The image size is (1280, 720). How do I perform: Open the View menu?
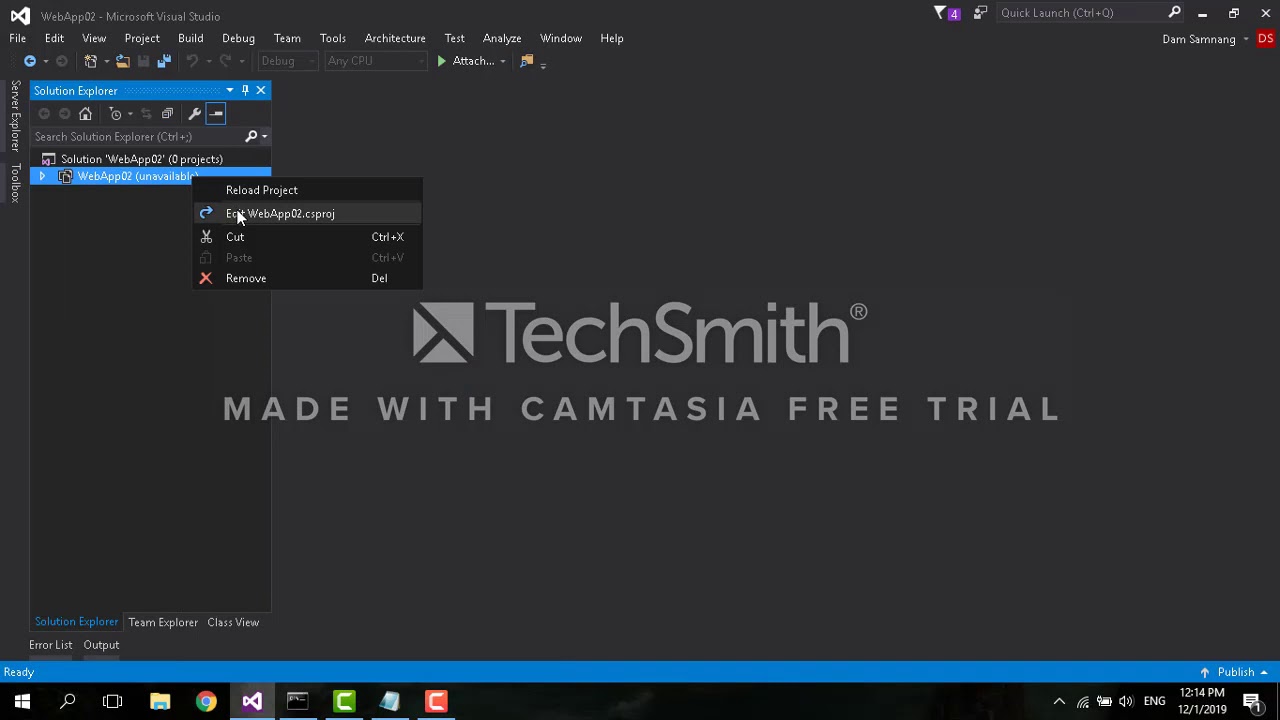click(x=94, y=38)
